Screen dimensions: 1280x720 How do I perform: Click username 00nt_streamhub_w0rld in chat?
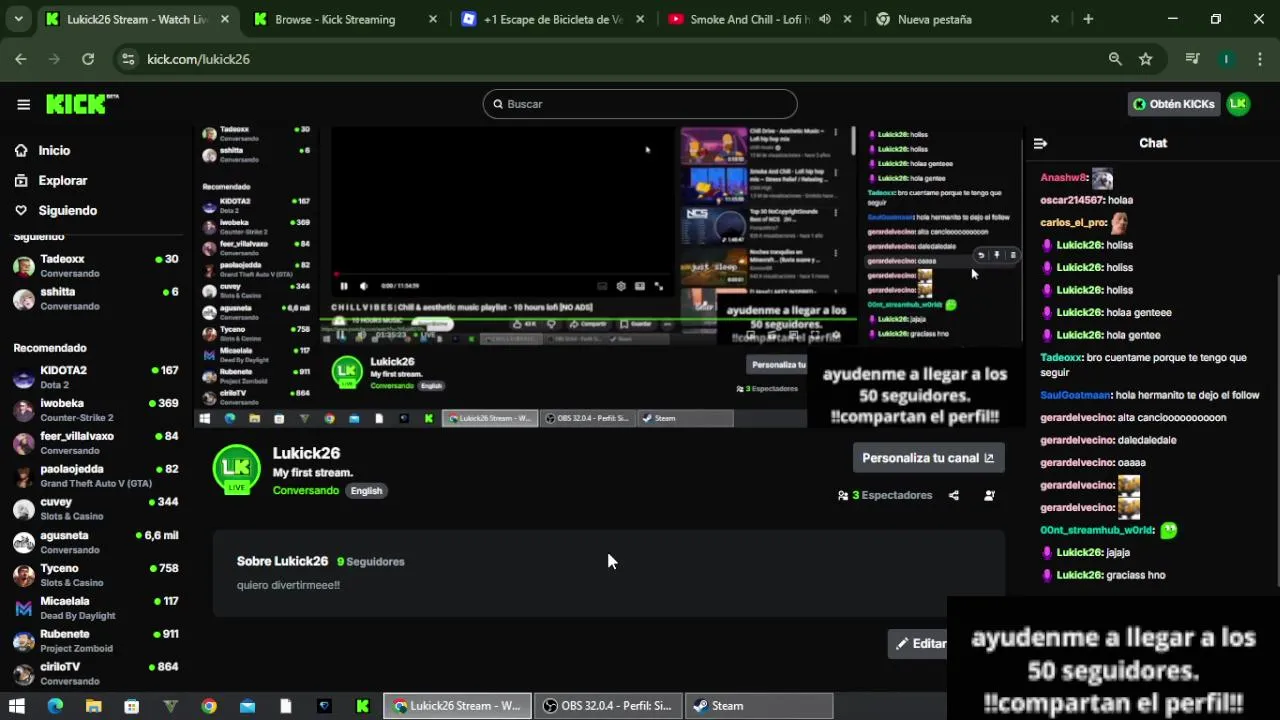tap(1097, 530)
